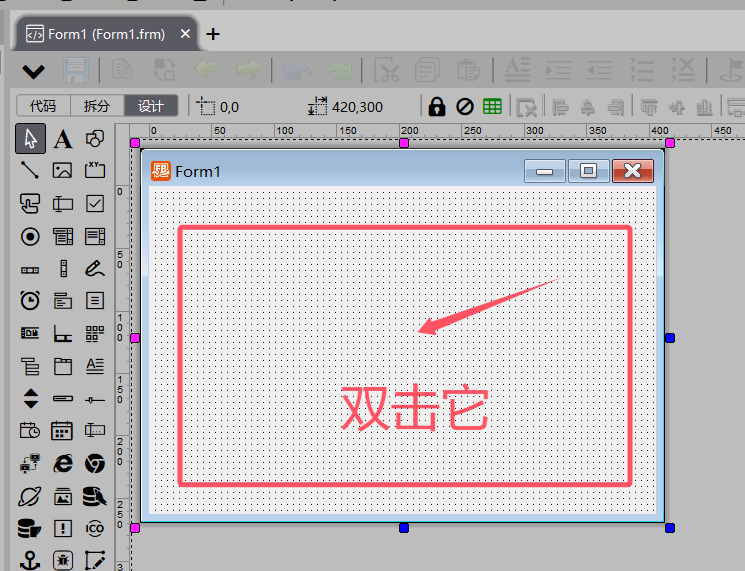Toggle the lock controls icon
The image size is (745, 571).
(437, 106)
